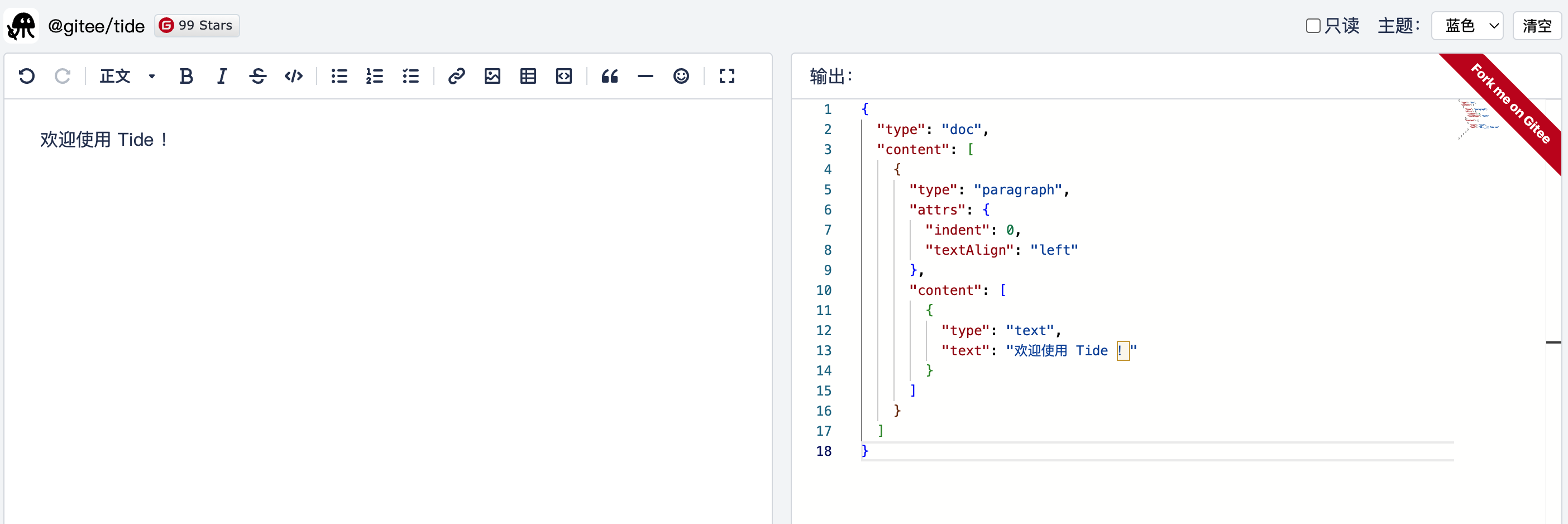Click the output panel vertical scrollbar
Screen dimensions: 1568x524
(1553, 311)
